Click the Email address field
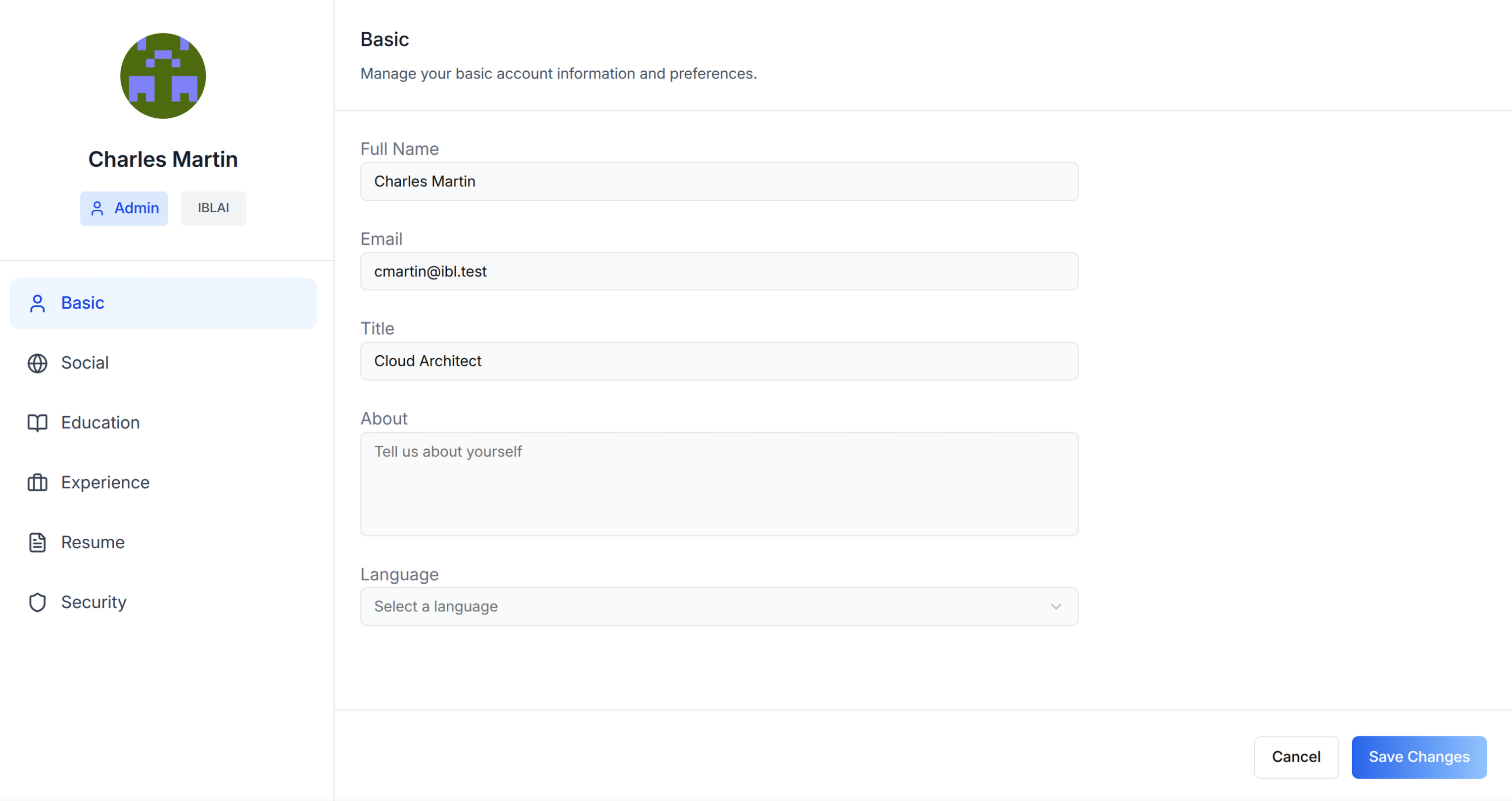This screenshot has width=1512, height=801. (718, 271)
